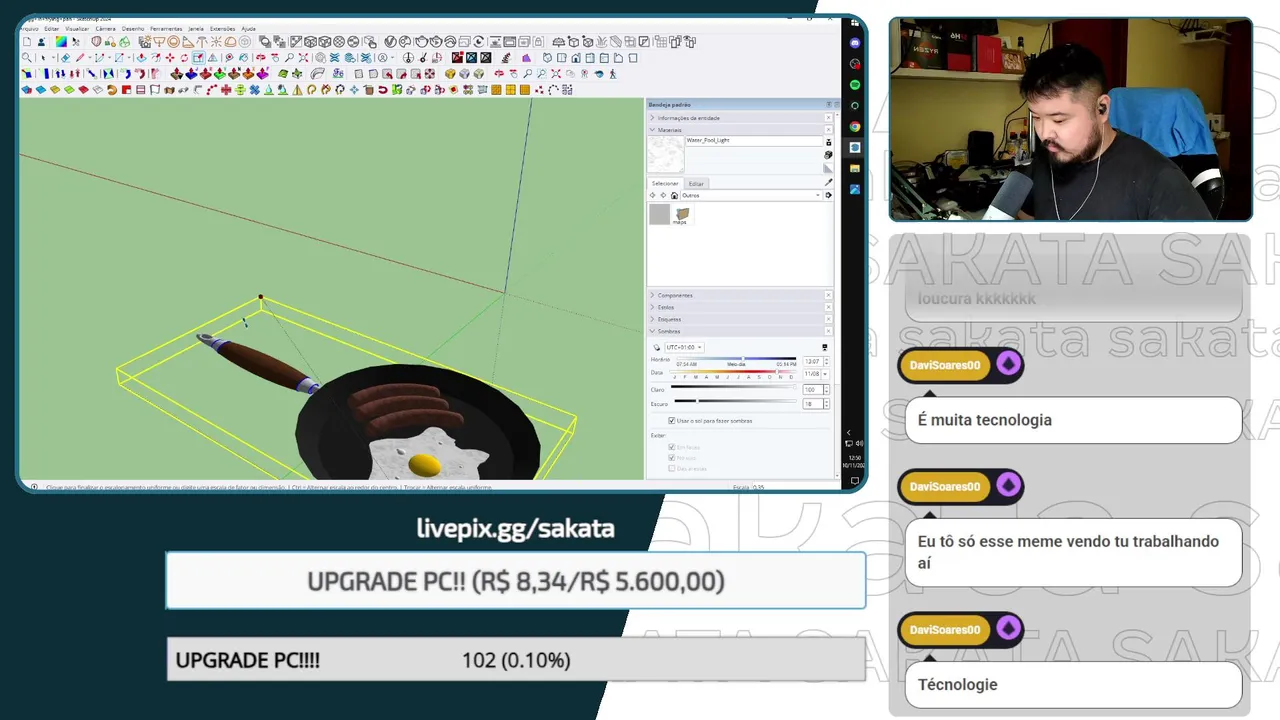
Task: Open the Ajuda menu
Action: point(249,29)
